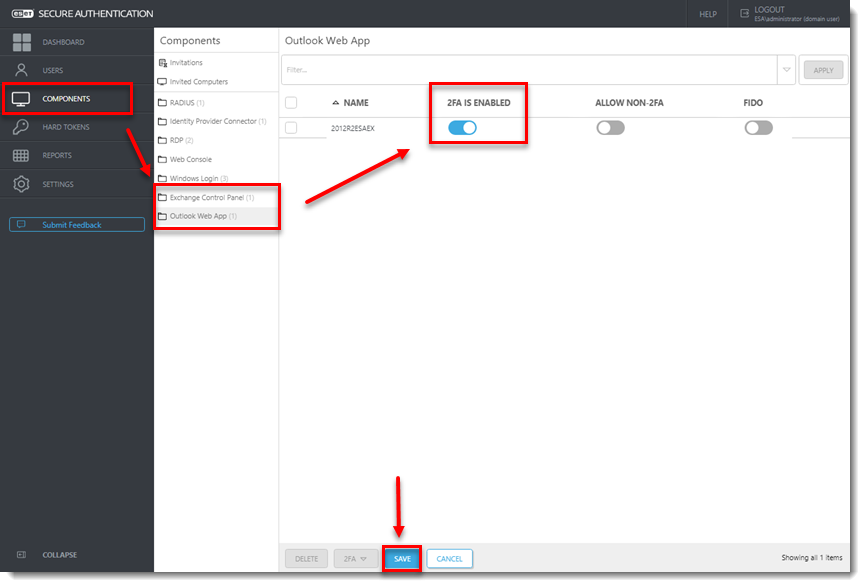Click the ESET logo in header

23,14
